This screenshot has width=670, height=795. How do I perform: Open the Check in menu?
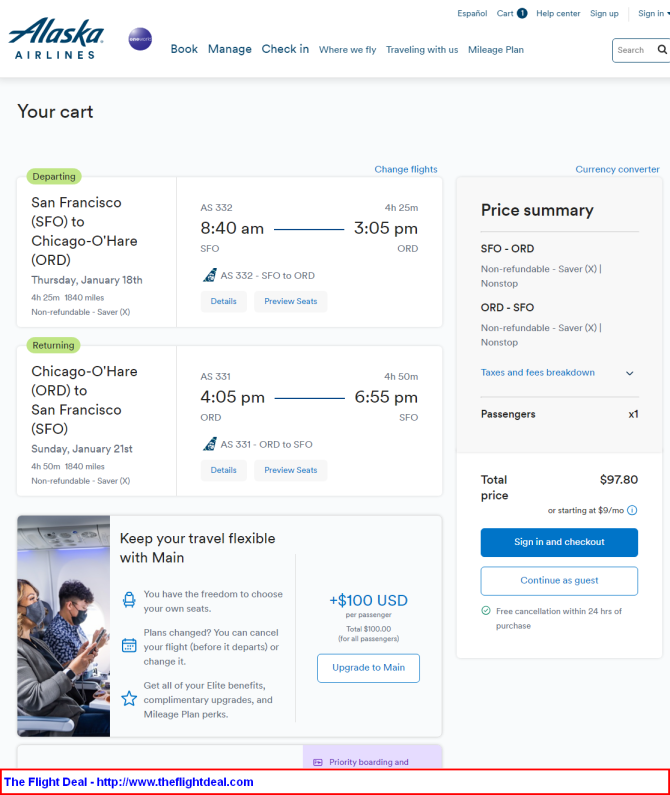point(285,49)
